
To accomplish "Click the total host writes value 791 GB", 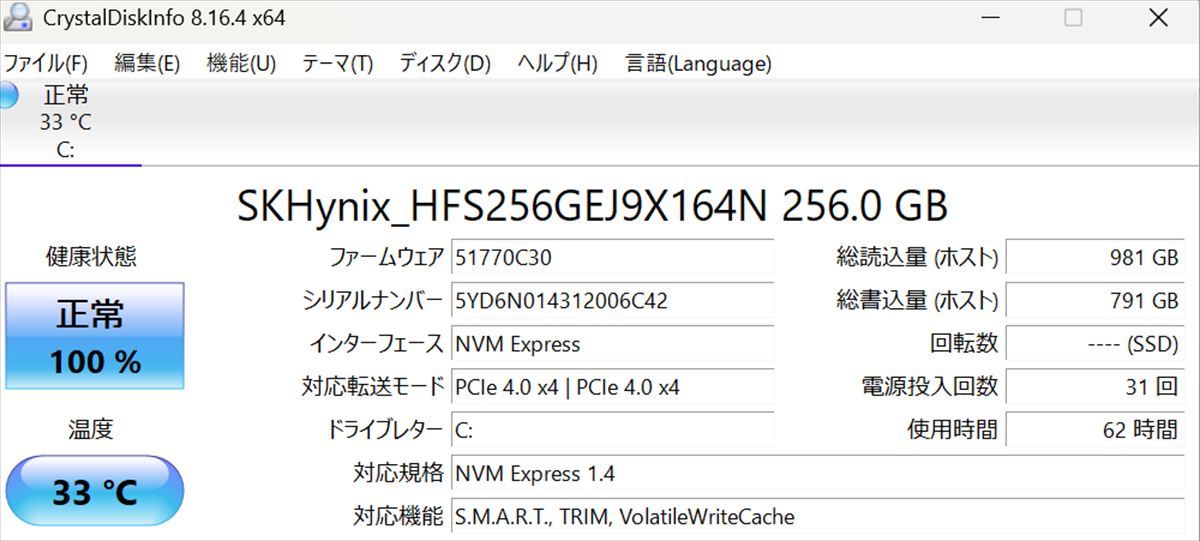I will tap(1096, 301).
